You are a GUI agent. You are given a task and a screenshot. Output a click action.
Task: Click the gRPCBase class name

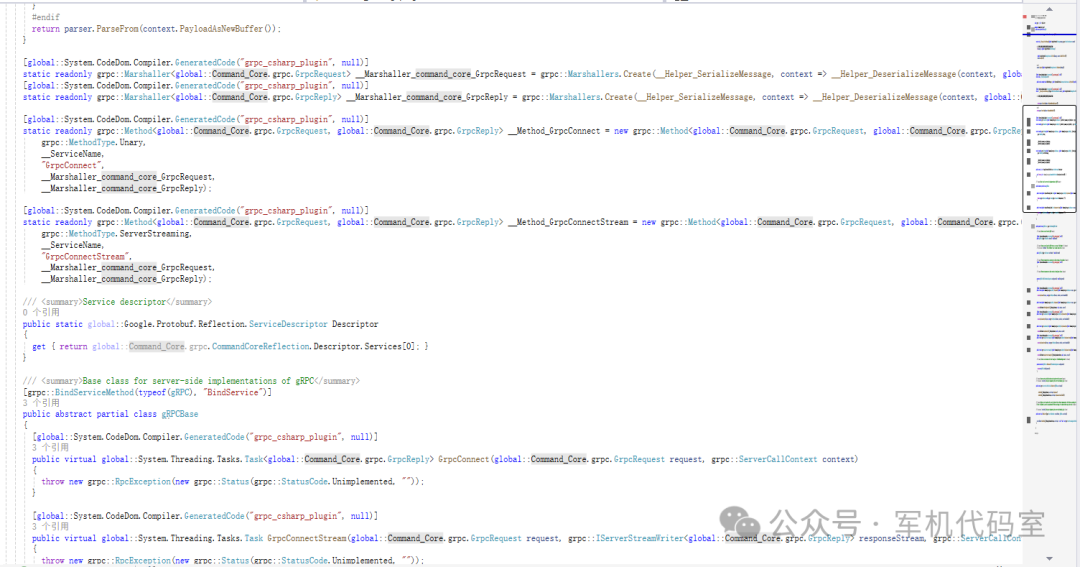(180, 414)
